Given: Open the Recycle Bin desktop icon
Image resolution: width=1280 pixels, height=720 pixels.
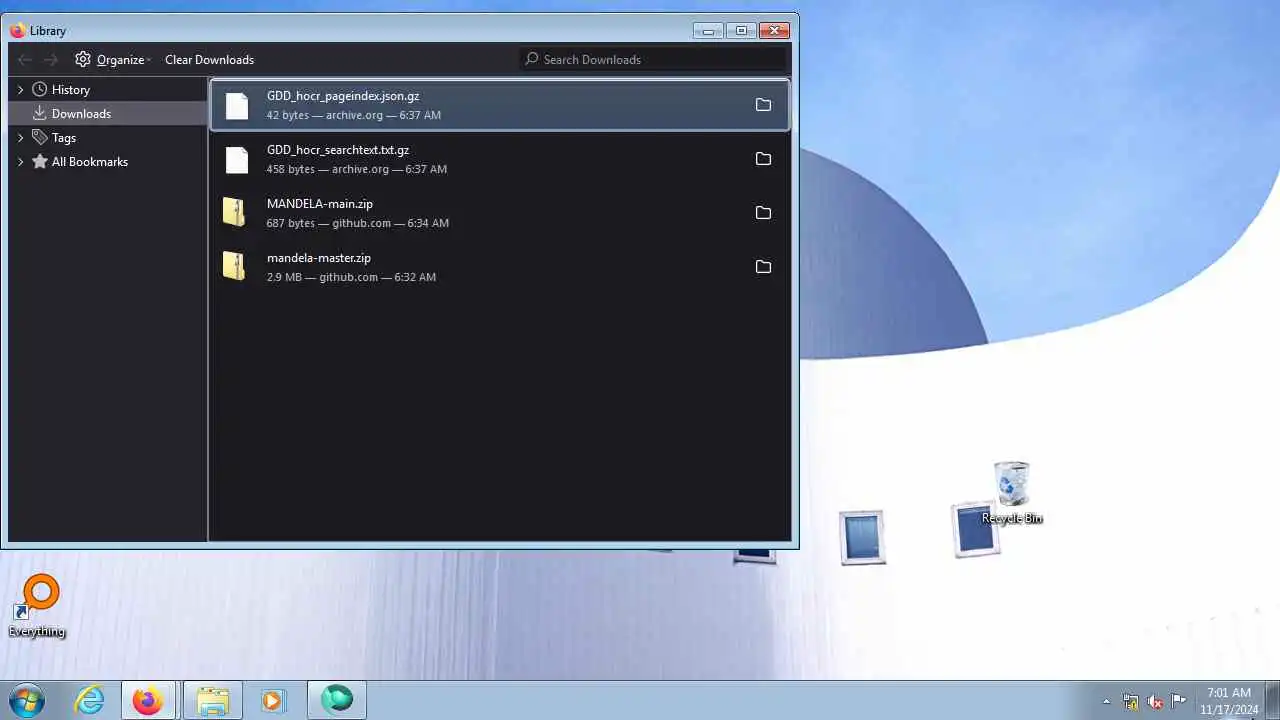Looking at the screenshot, I should pos(1012,493).
